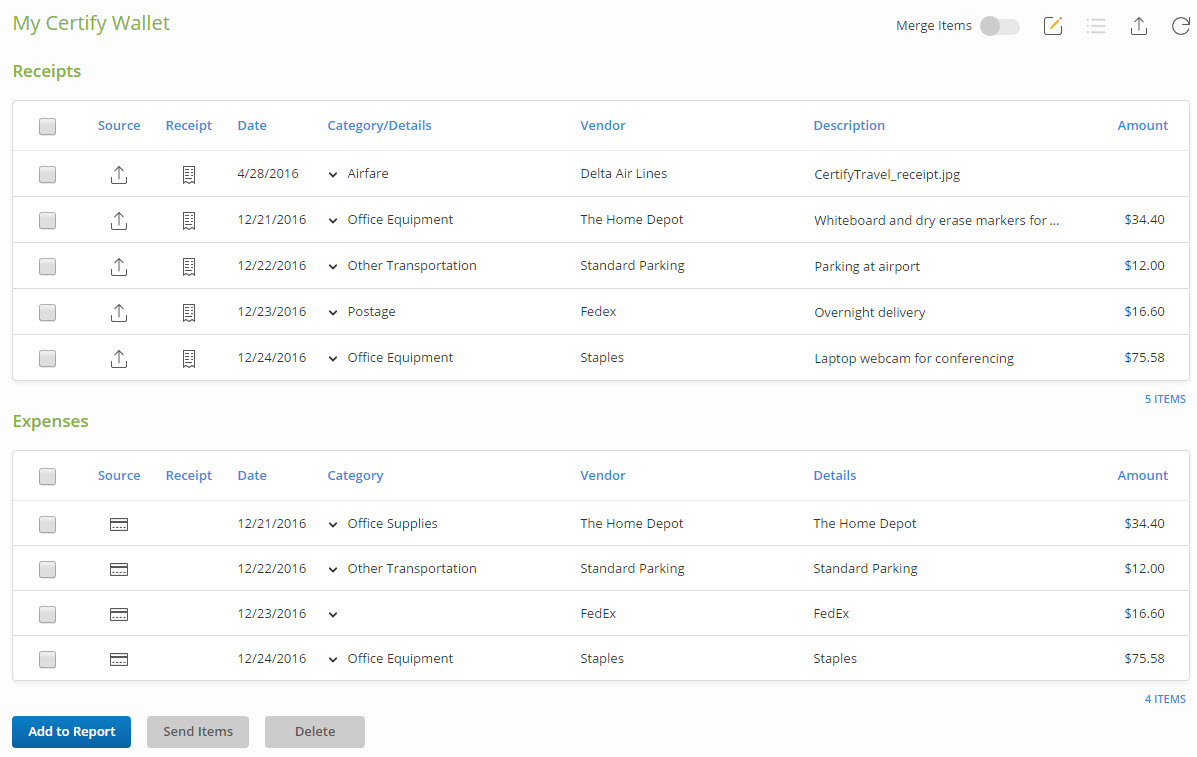1197x757 pixels.
Task: Select all receipts with header checkbox
Action: coord(47,126)
